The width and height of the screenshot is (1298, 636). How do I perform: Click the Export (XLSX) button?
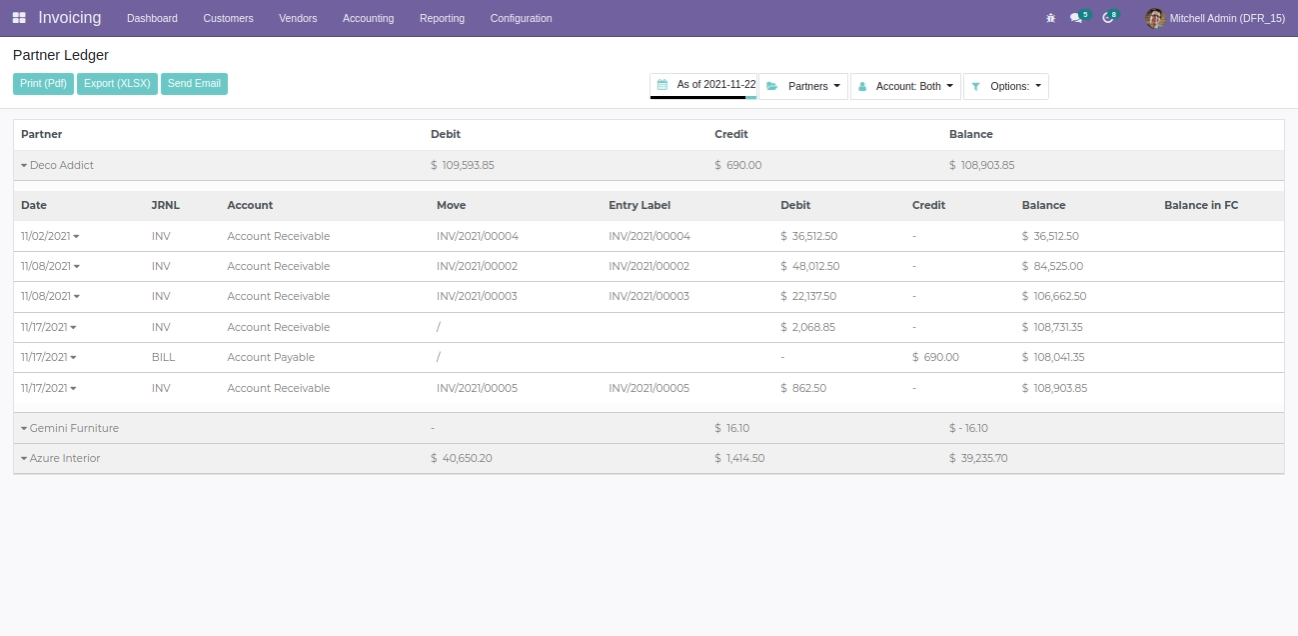[117, 84]
